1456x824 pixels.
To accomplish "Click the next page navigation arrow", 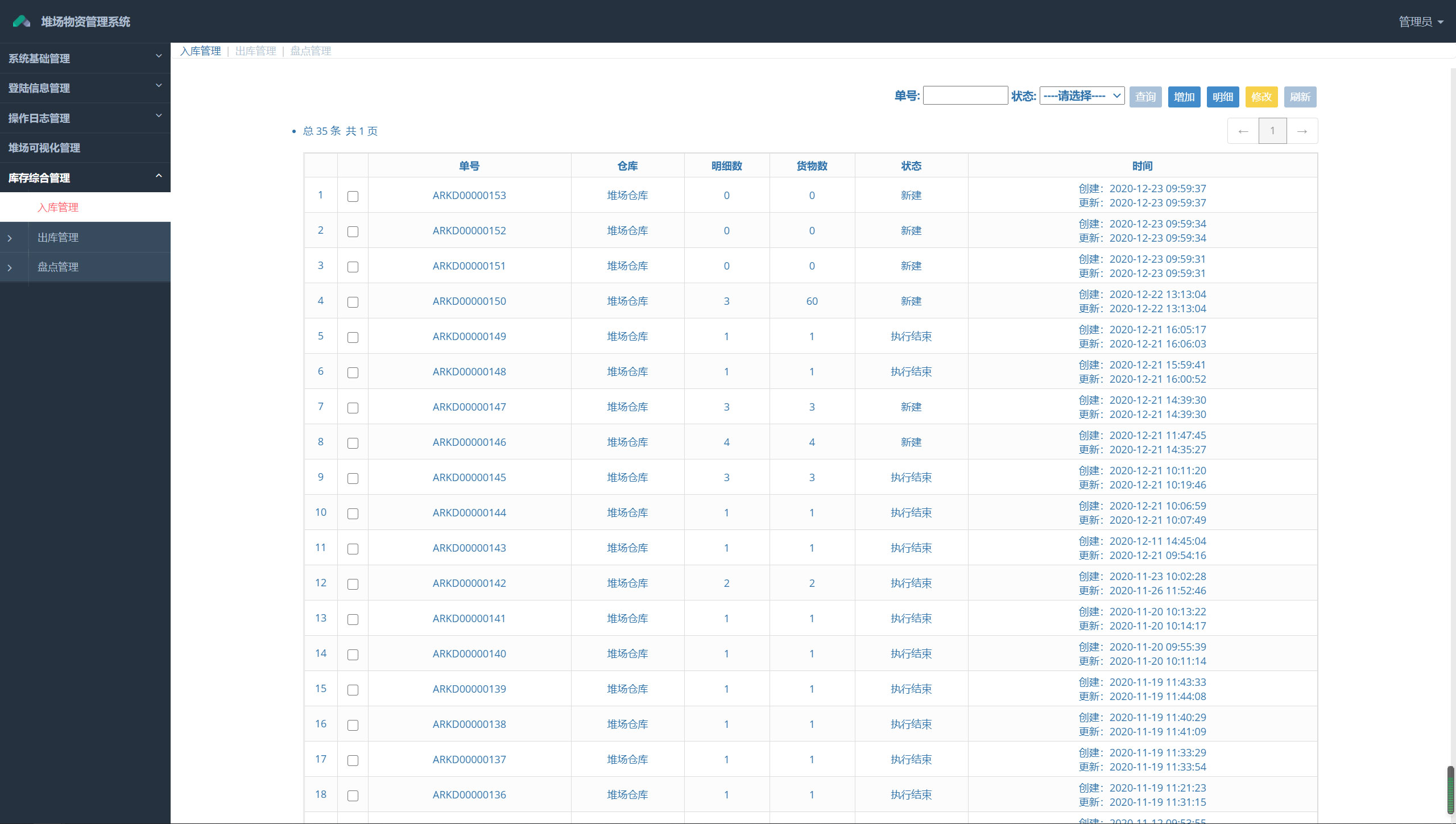I will (1301, 131).
